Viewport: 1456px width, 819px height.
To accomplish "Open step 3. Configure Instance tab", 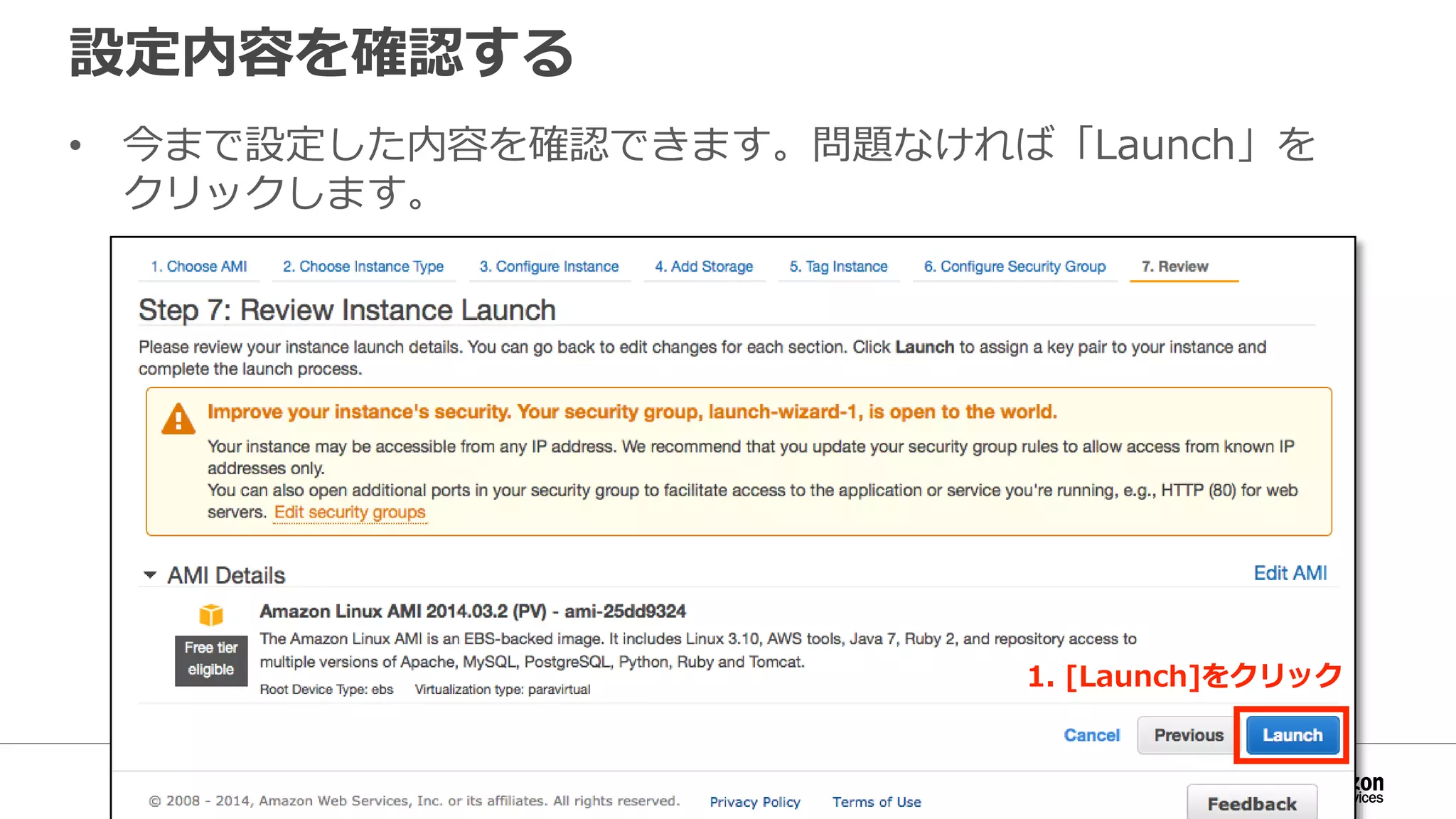I will click(549, 267).
